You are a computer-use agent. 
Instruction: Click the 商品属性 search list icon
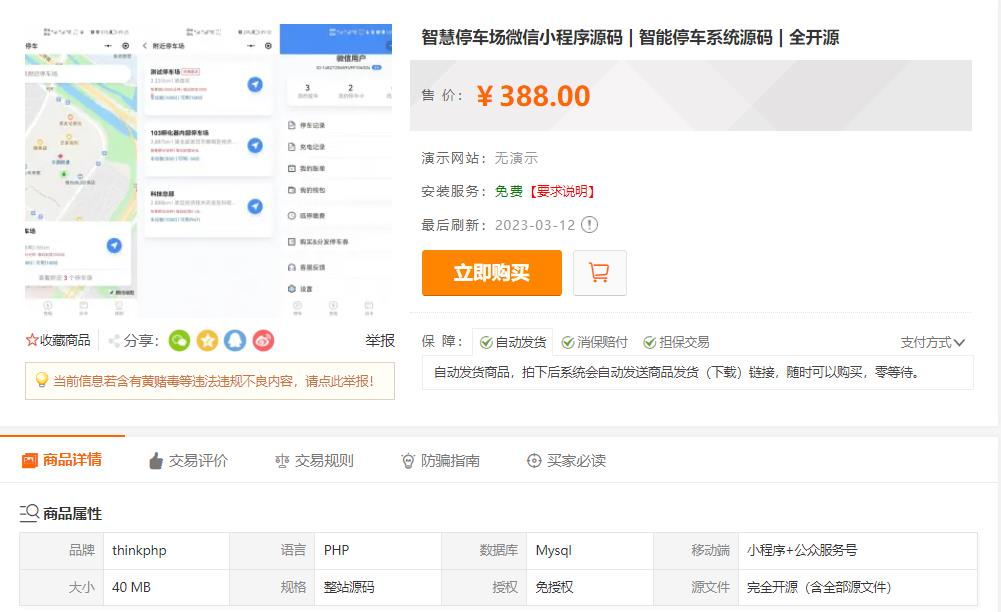[x=29, y=513]
